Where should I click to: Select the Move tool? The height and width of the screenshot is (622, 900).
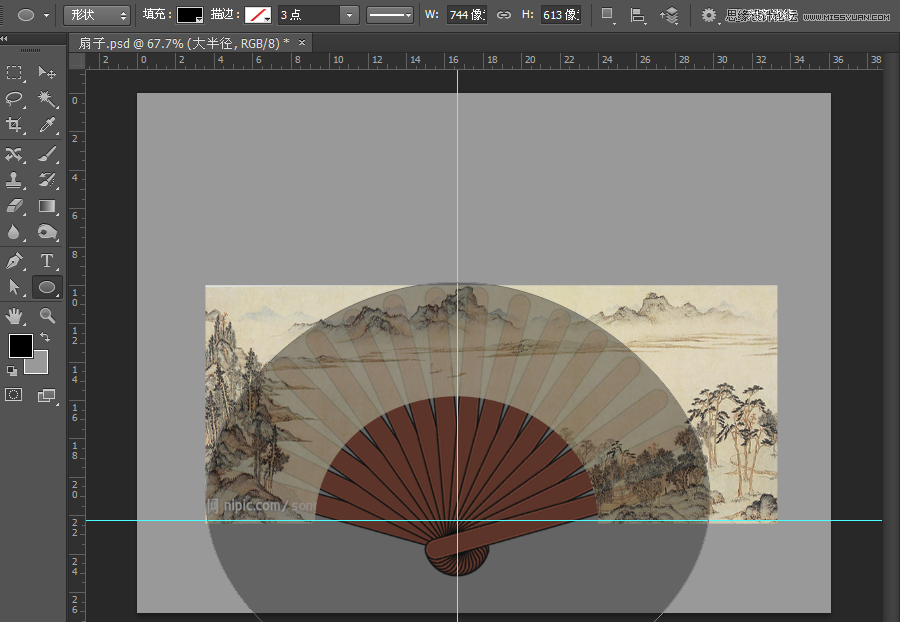click(47, 73)
